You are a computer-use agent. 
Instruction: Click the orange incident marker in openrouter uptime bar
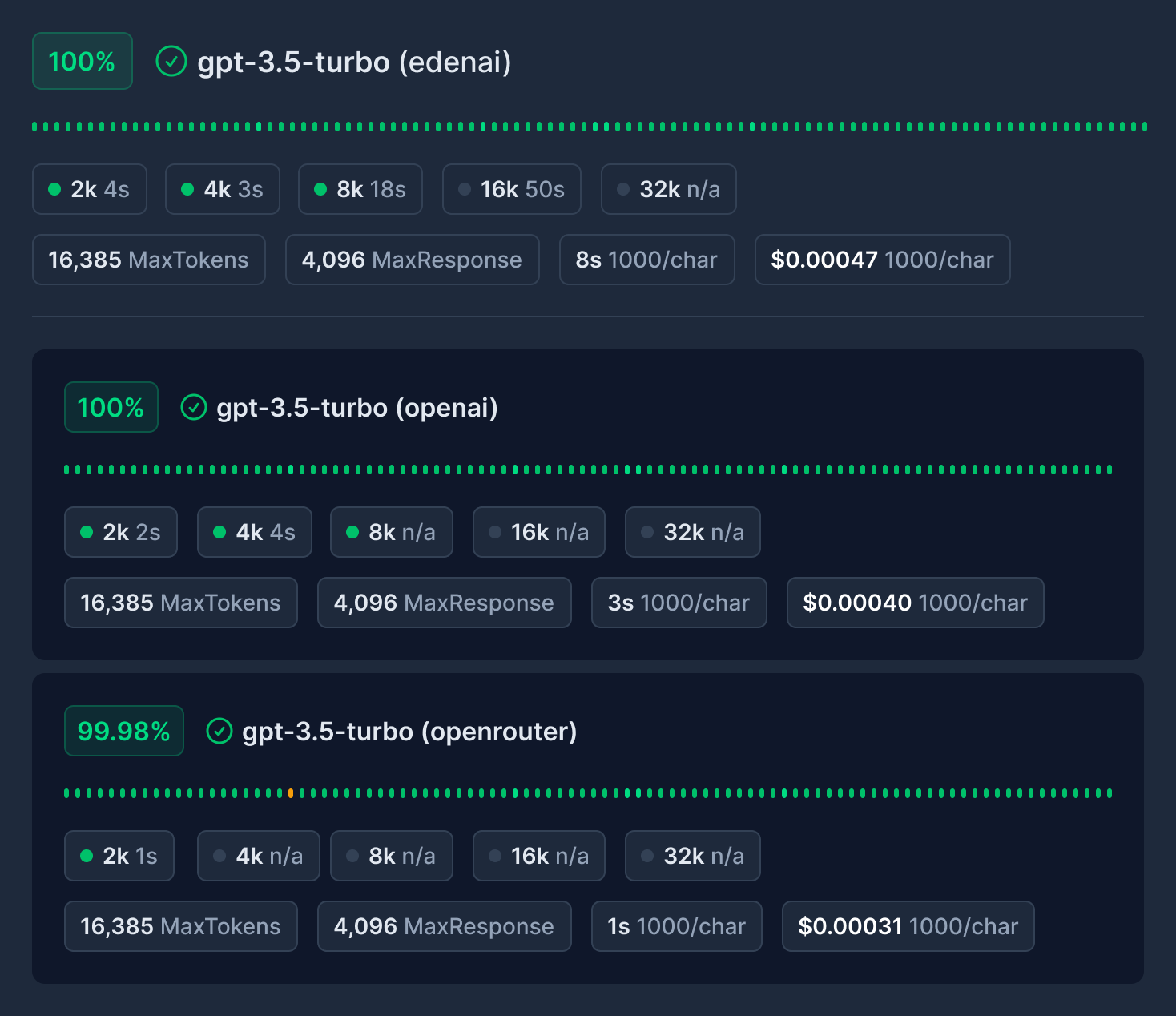tap(291, 793)
